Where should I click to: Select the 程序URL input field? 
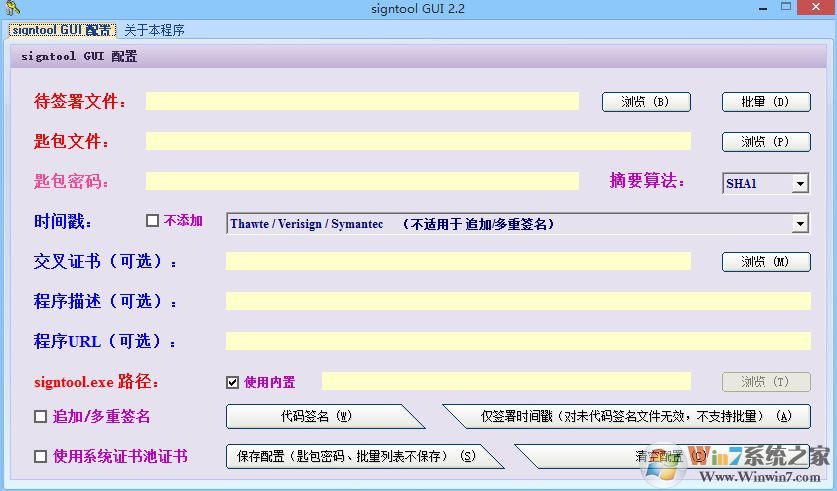click(518, 341)
